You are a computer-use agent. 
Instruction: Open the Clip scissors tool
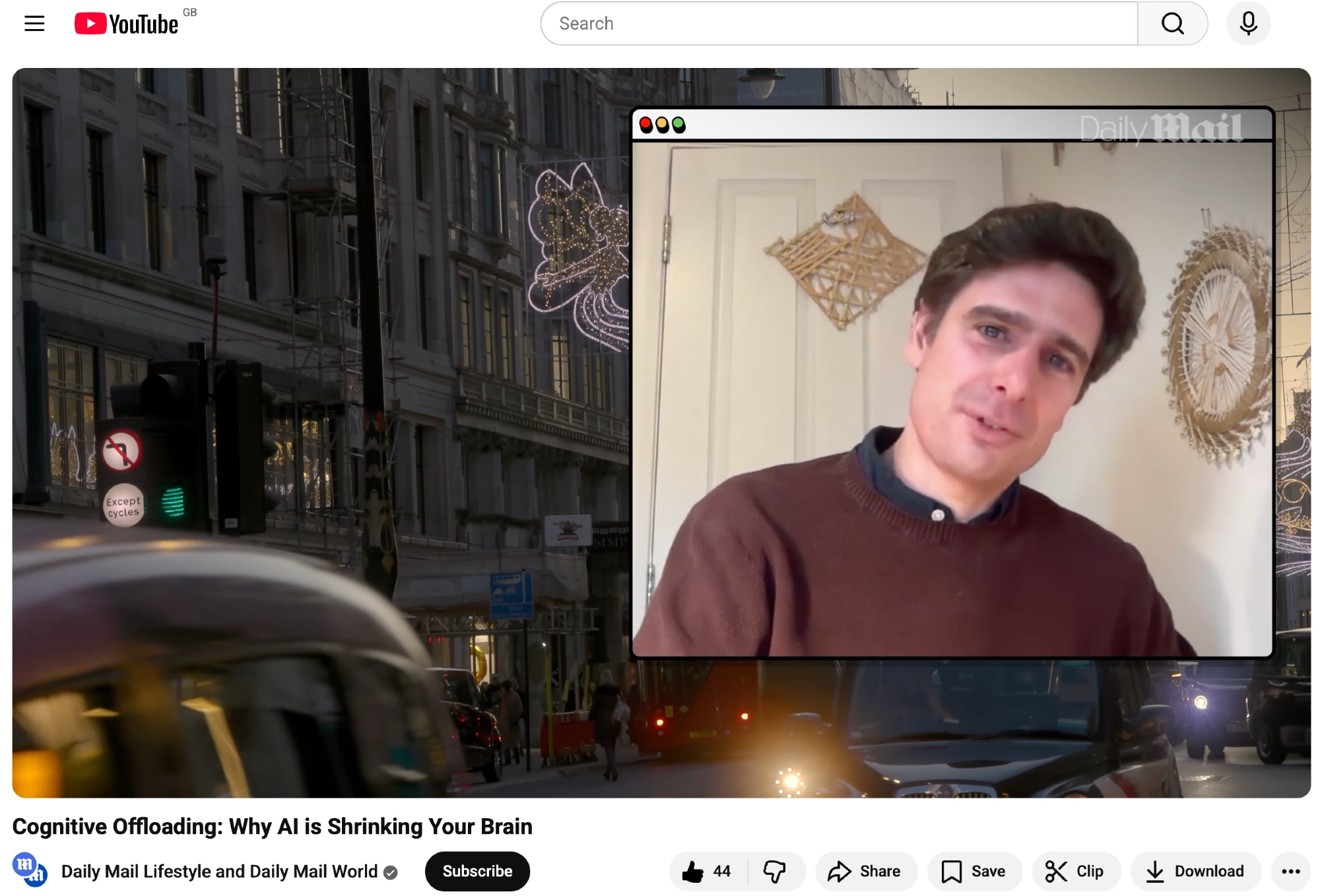coord(1075,872)
